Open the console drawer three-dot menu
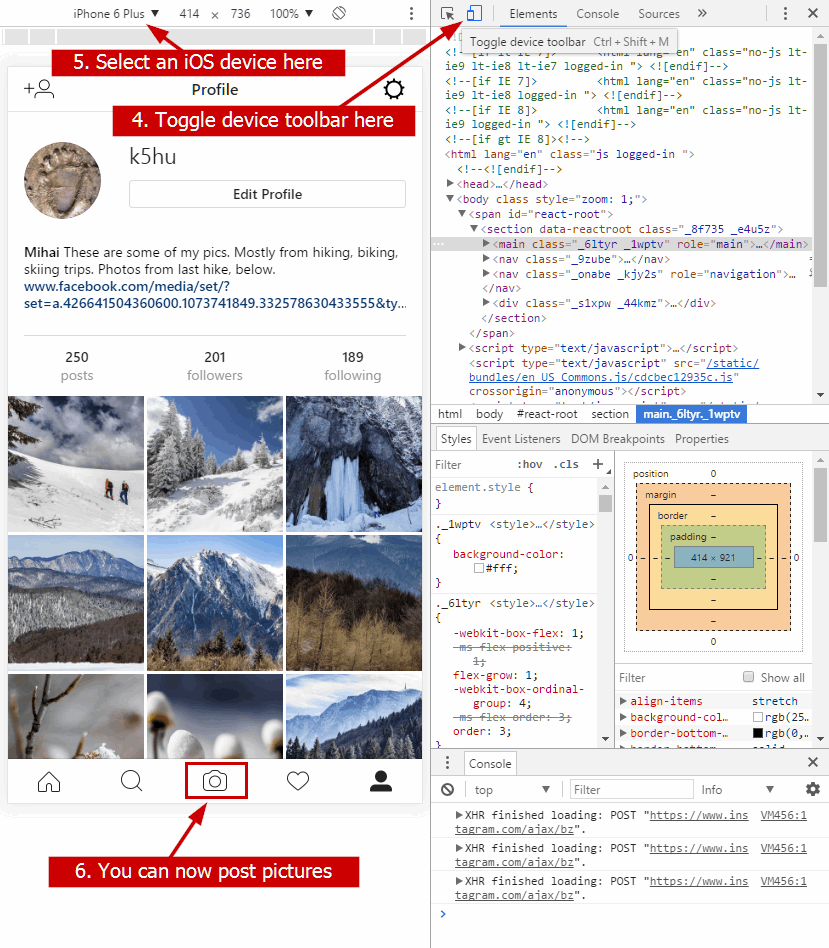The image size is (829, 948). point(447,762)
